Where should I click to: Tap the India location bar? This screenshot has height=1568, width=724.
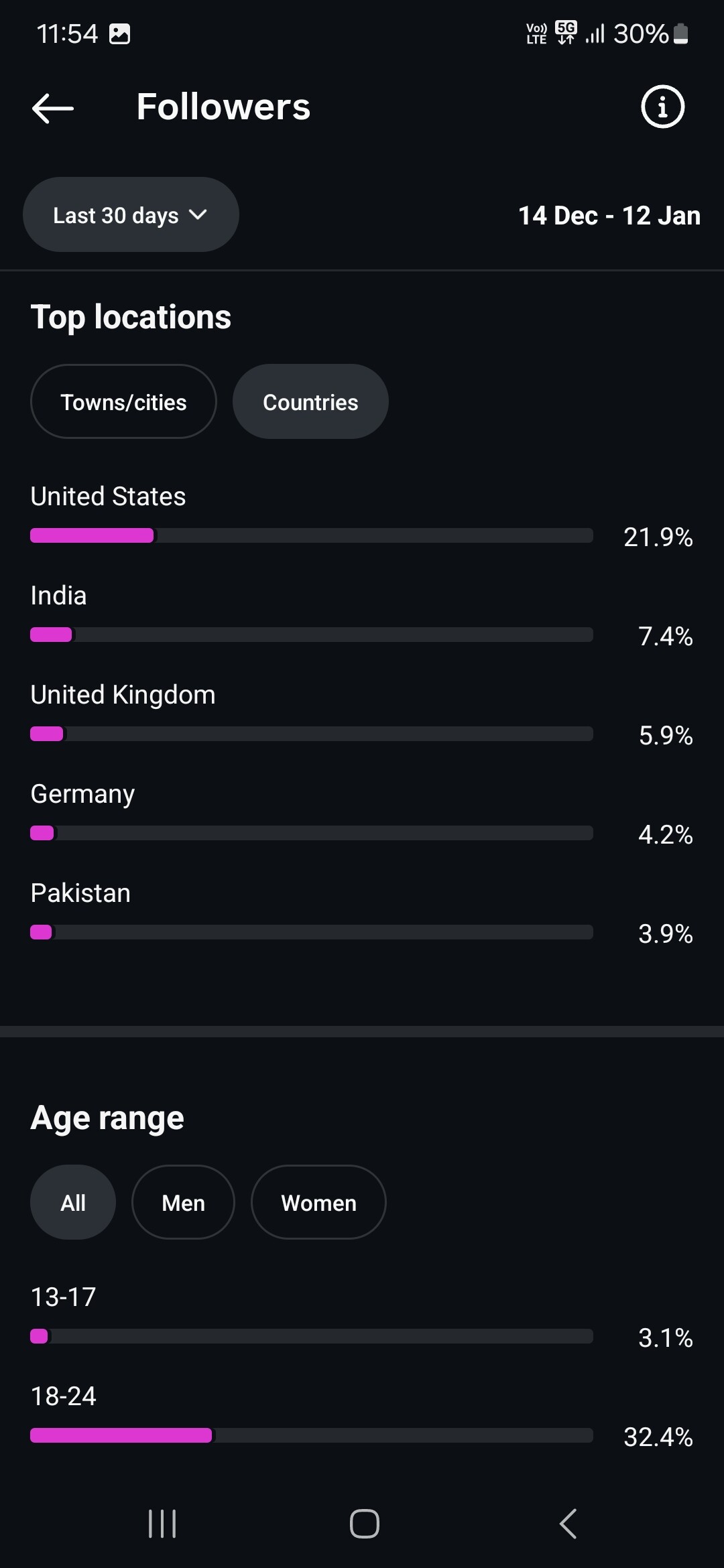(x=312, y=635)
